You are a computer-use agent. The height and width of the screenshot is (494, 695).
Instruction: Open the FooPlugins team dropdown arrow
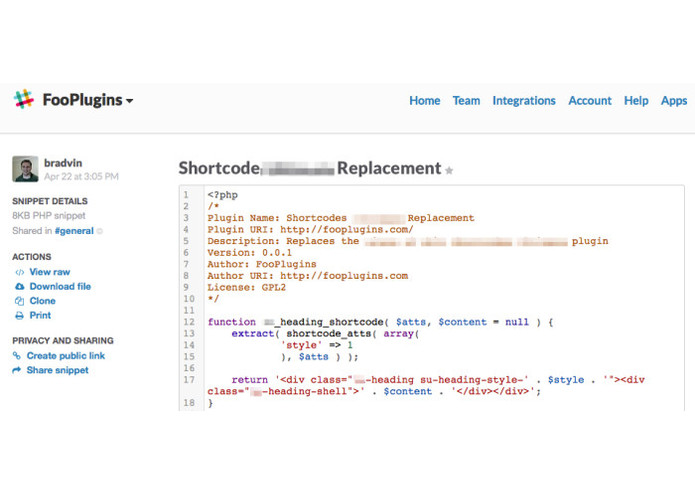pyautogui.click(x=129, y=101)
